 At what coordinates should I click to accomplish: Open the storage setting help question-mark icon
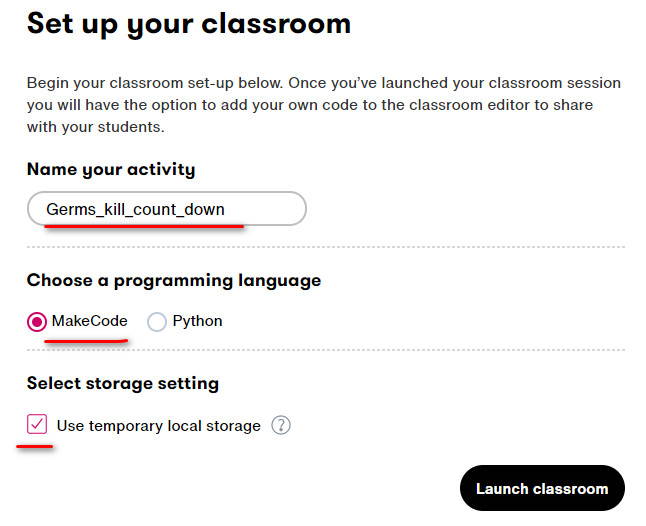click(281, 425)
